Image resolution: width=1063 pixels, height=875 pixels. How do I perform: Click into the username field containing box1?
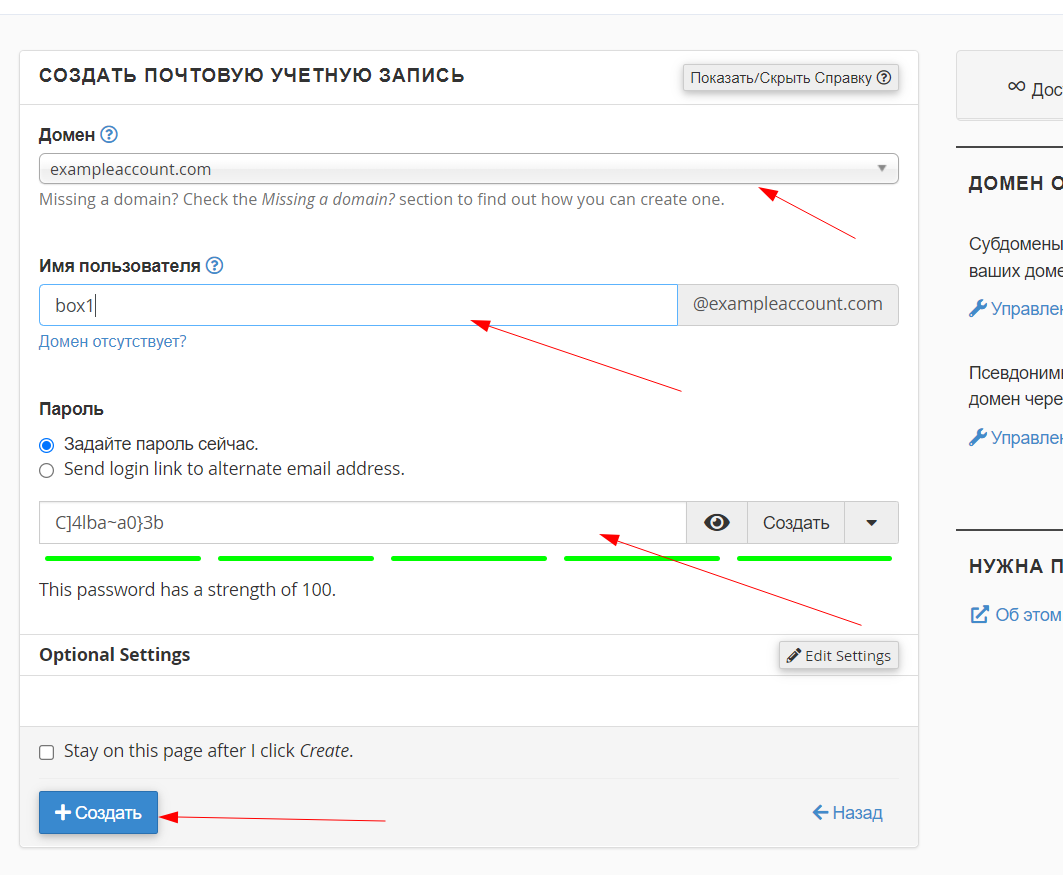click(x=358, y=305)
